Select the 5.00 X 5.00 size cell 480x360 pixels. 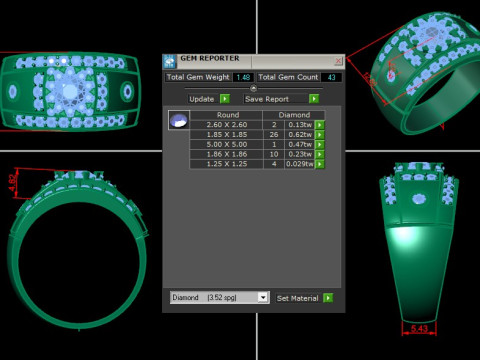[x=226, y=144]
